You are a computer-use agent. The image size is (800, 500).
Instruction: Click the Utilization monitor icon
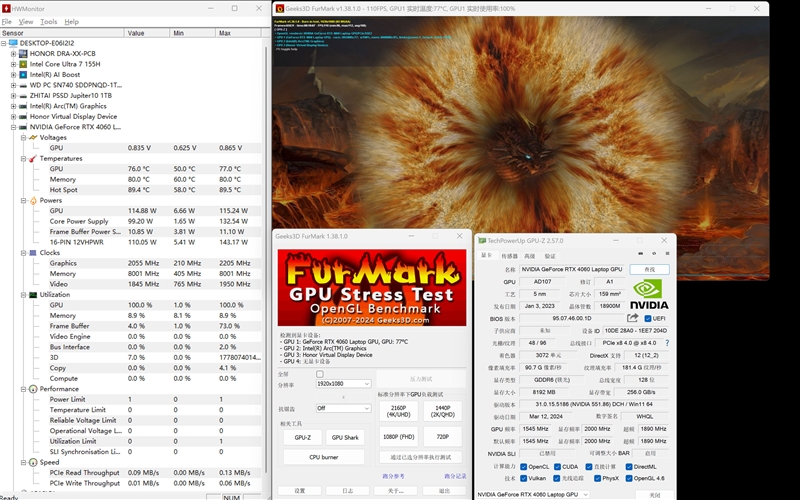tap(33, 294)
